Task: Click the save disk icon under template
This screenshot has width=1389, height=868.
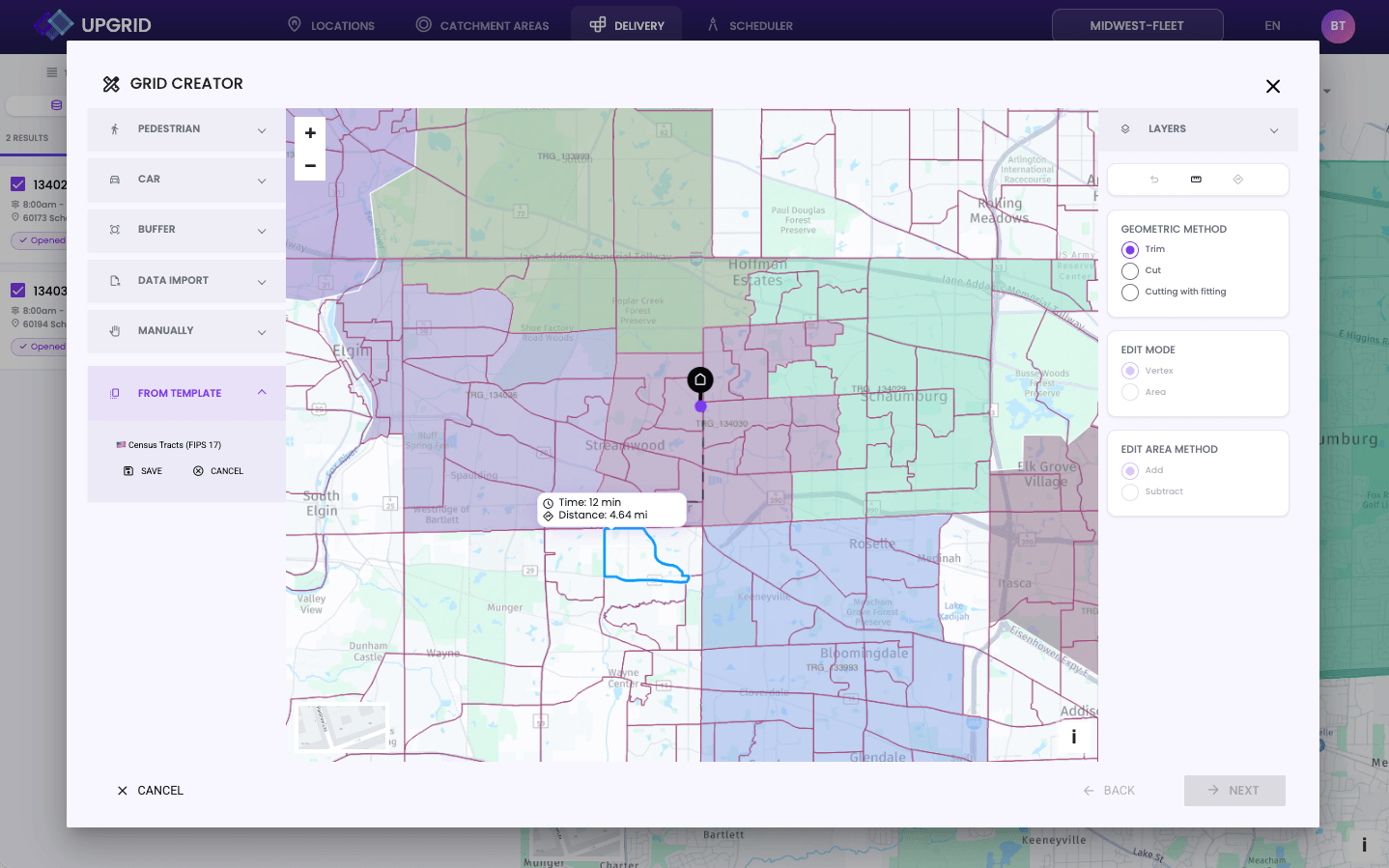Action: click(128, 471)
